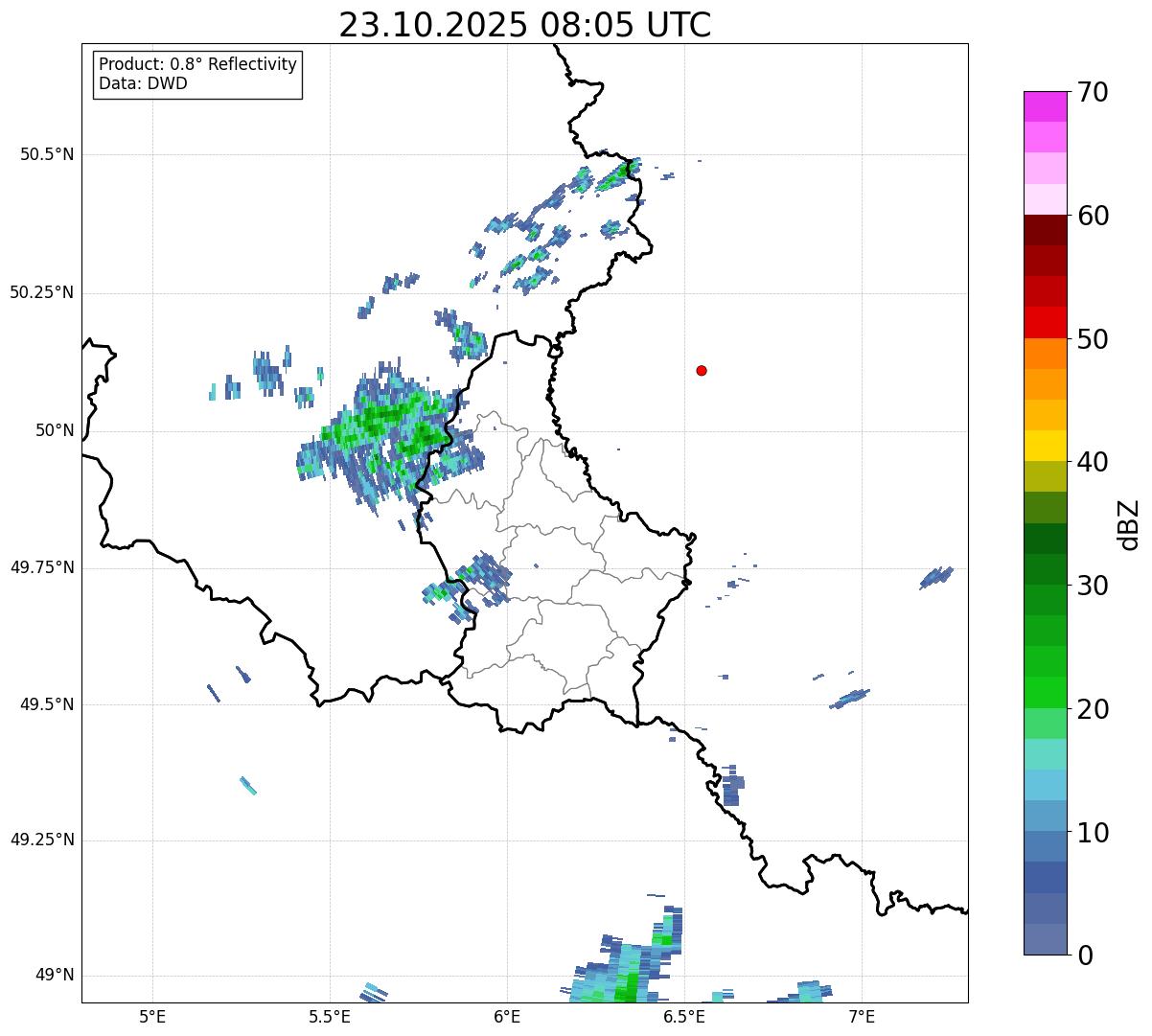Image resolution: width=1152 pixels, height=1036 pixels.
Task: Click the 5°E longitude label
Action: [x=152, y=1017]
